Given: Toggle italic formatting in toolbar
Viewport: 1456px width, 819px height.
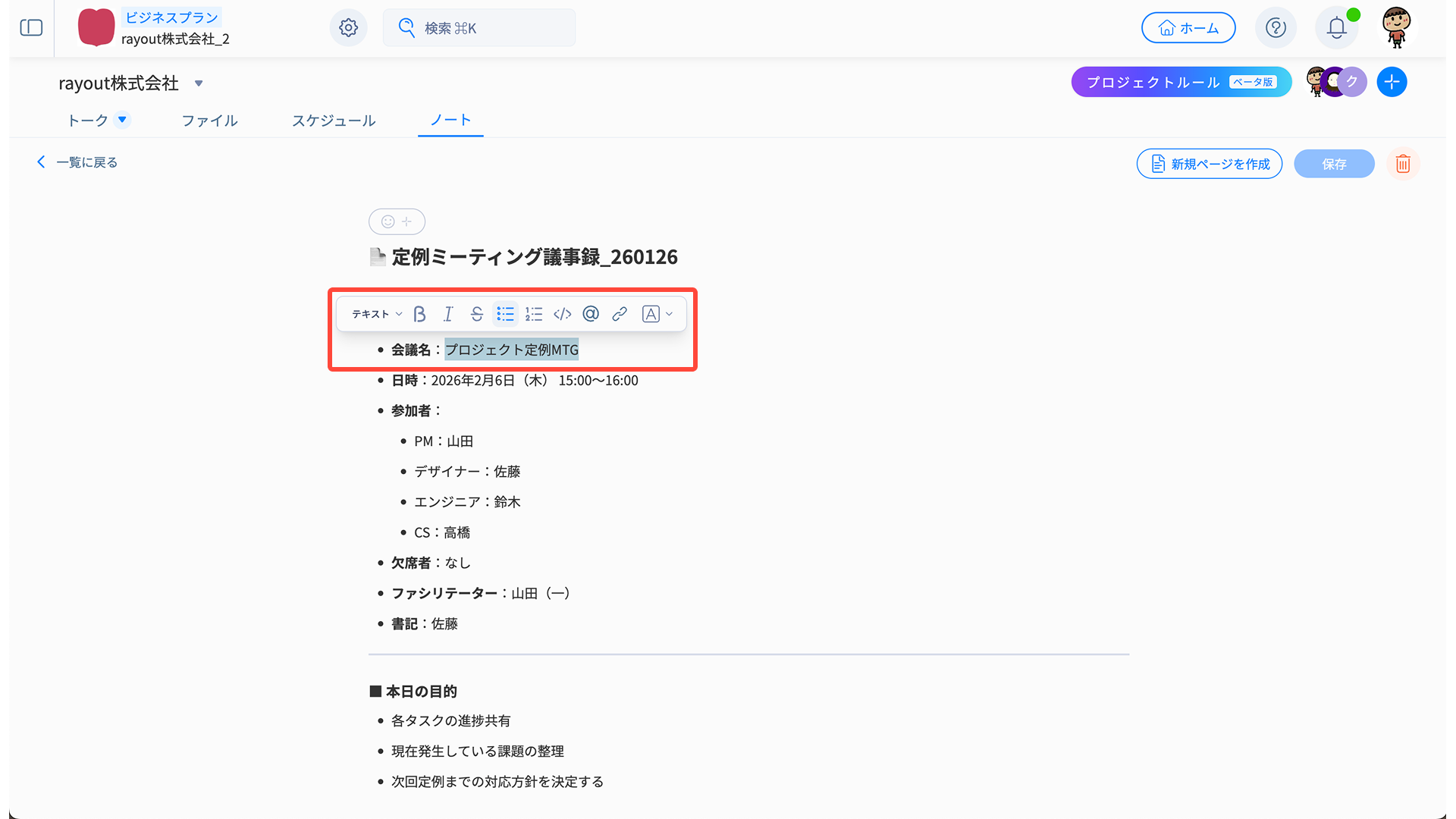Looking at the screenshot, I should point(448,314).
